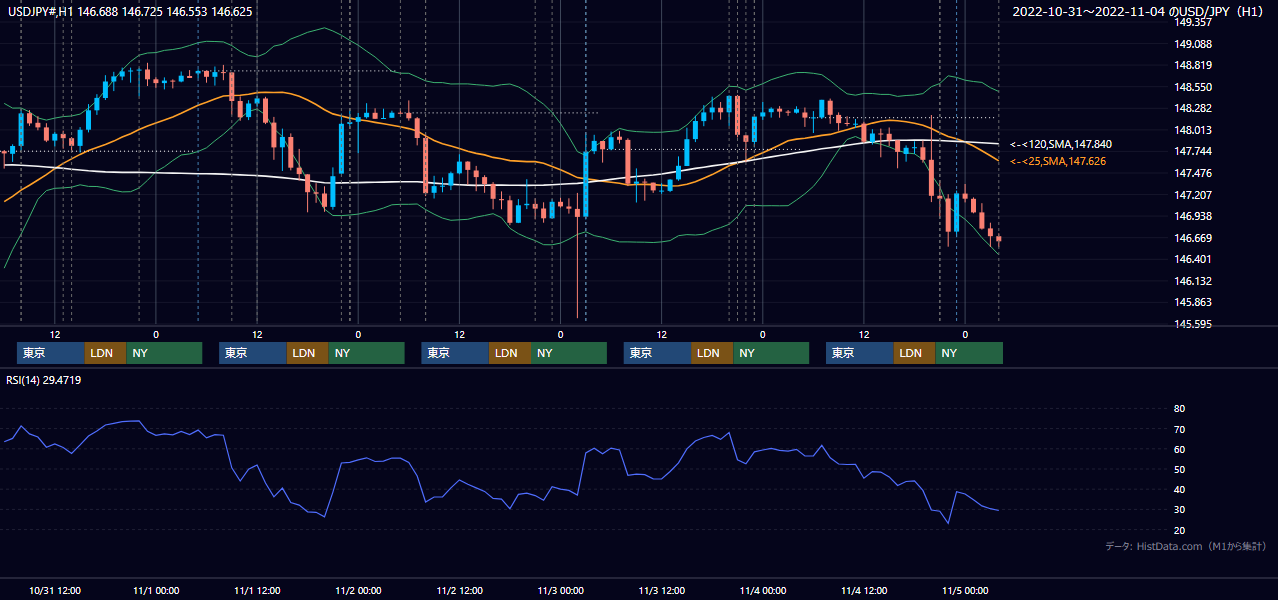Select the NY session block starting 10/31
This screenshot has width=1278, height=600.
point(164,353)
